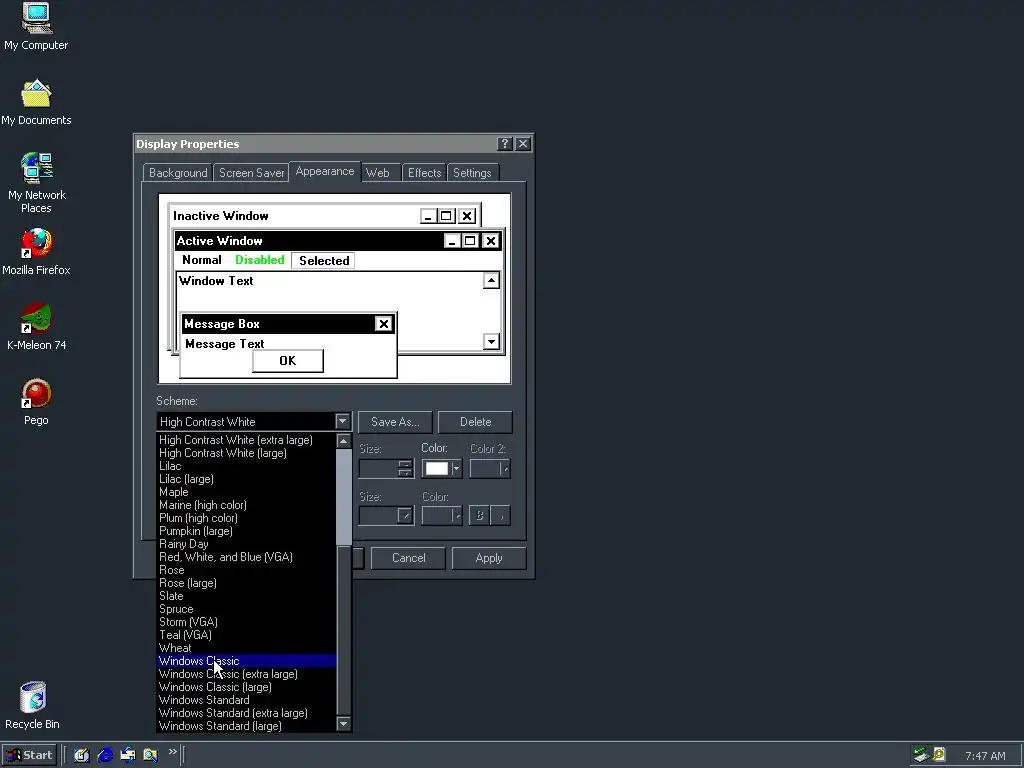Click Window Text in the preview
This screenshot has height=768, width=1024.
pyautogui.click(x=216, y=281)
